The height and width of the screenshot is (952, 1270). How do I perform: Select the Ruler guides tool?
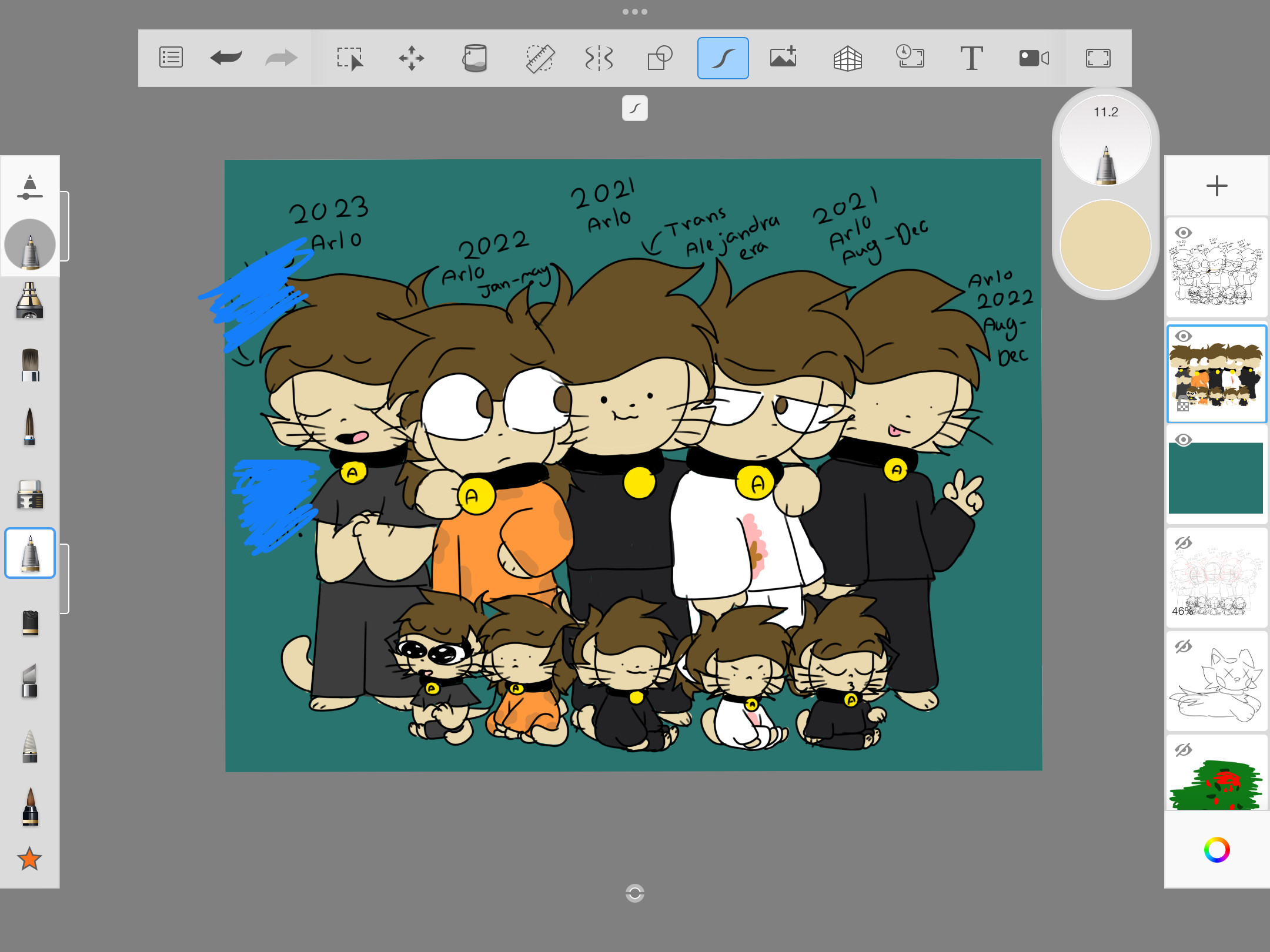point(539,58)
